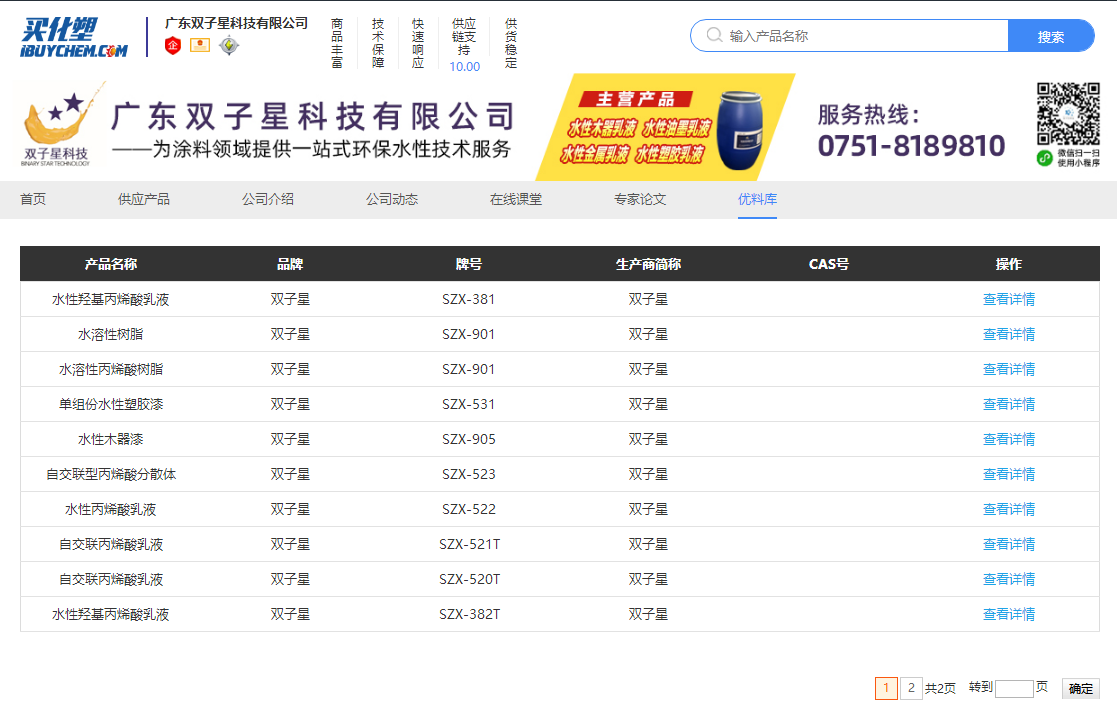Click the 供货稳定 rating label
The image size is (1117, 707).
point(511,43)
